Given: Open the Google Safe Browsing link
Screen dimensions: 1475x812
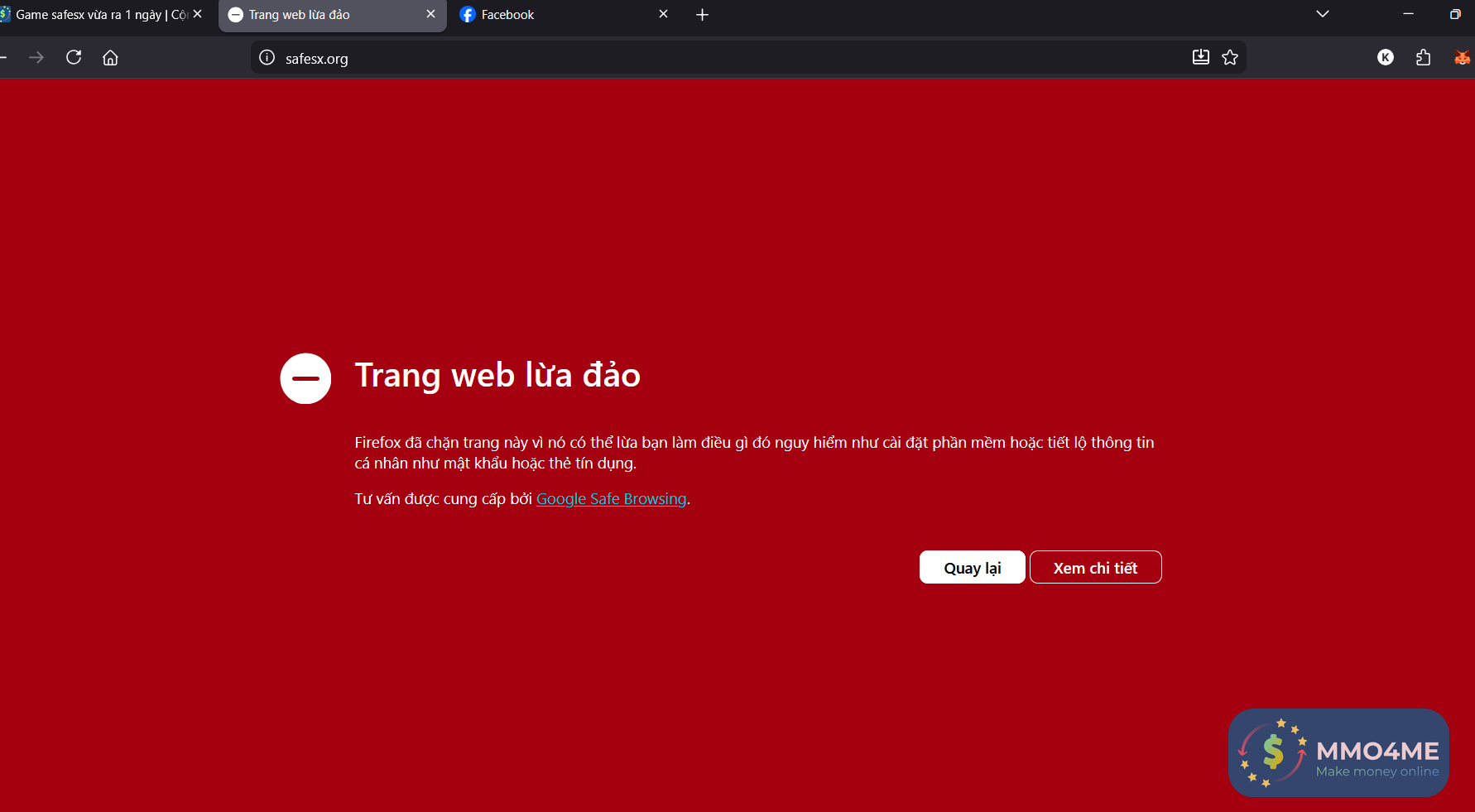Looking at the screenshot, I should [612, 499].
